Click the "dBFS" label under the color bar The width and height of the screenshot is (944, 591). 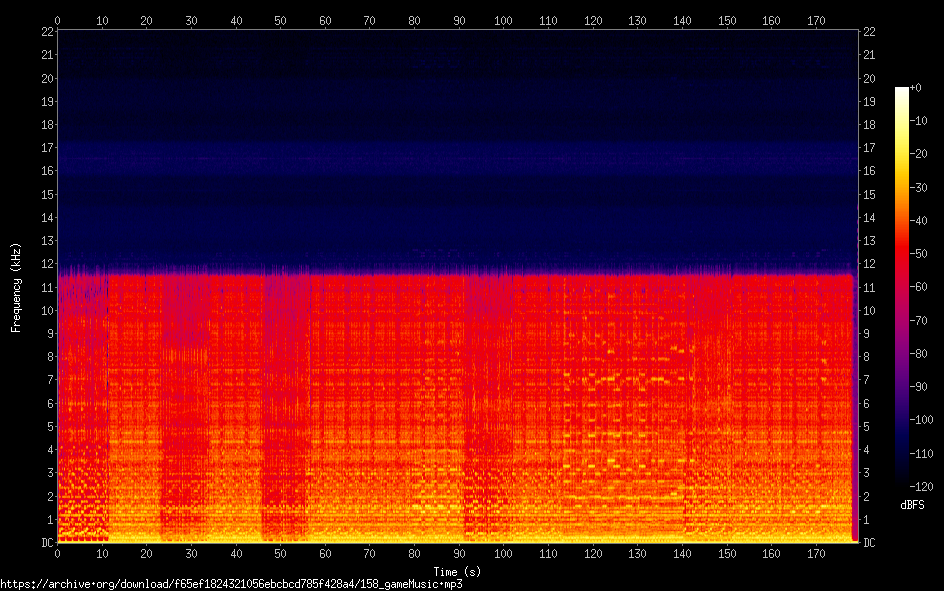coord(913,503)
